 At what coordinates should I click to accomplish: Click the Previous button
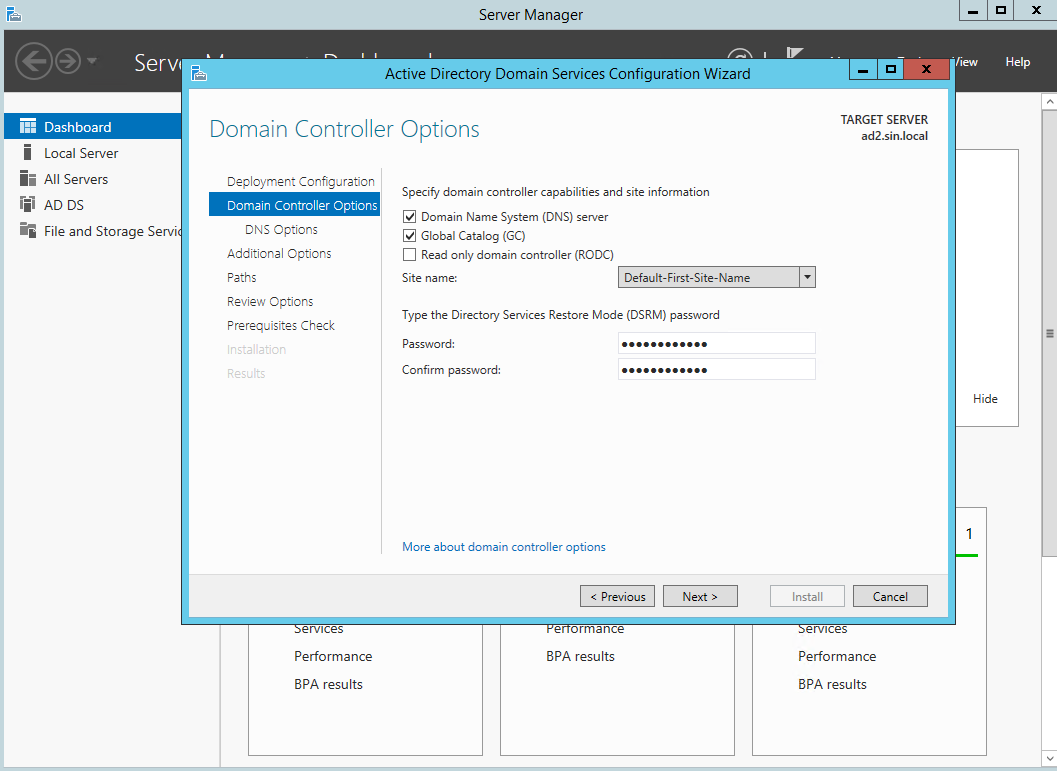click(x=617, y=596)
